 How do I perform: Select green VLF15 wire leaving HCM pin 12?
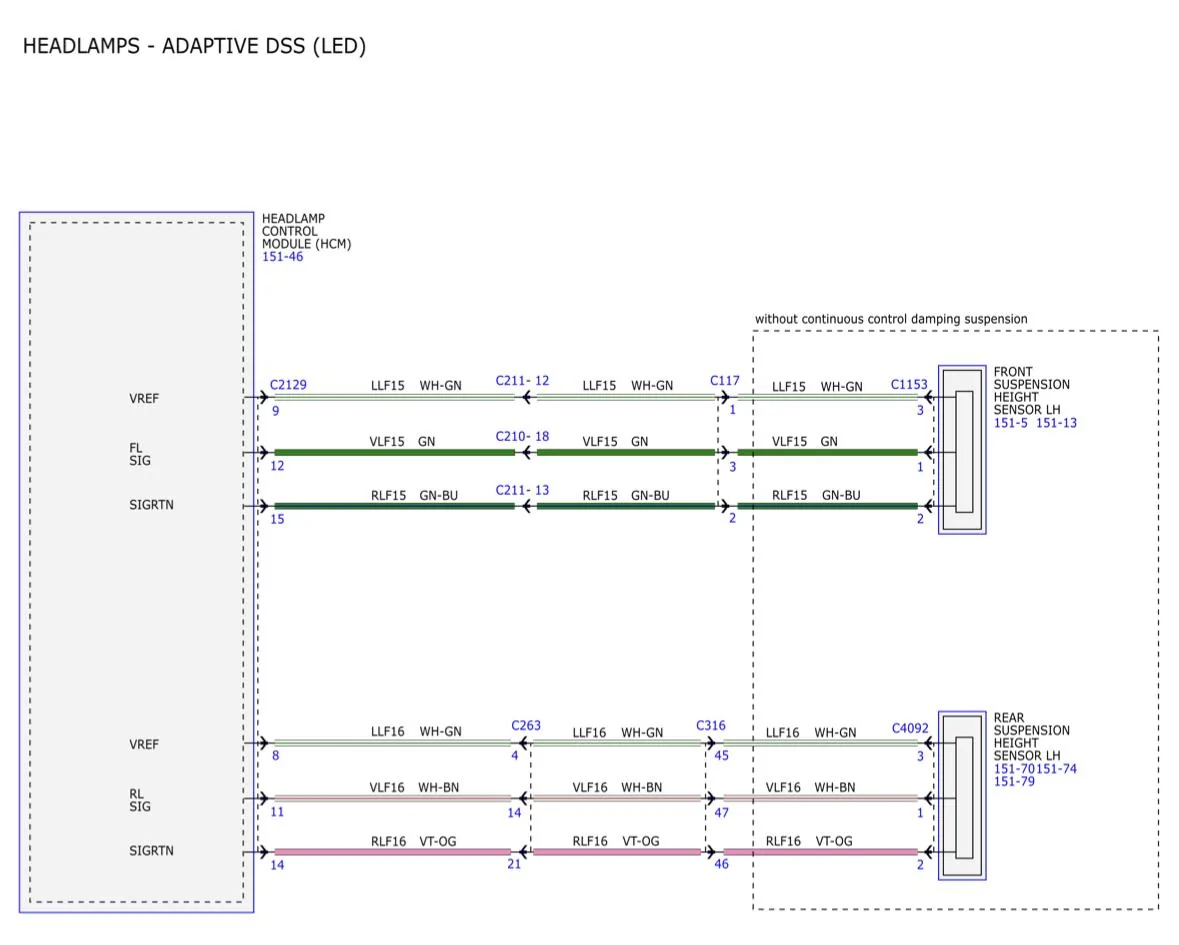pos(394,453)
